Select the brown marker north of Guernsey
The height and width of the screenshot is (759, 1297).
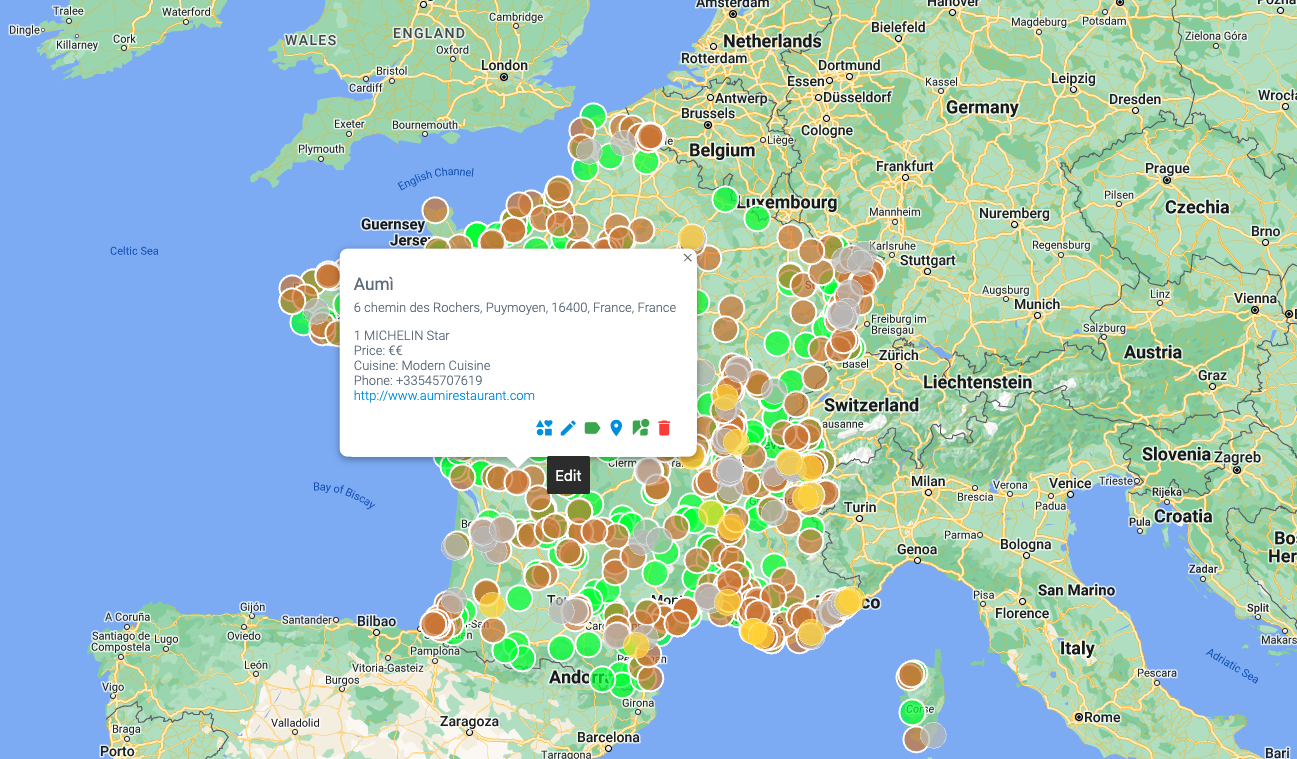click(435, 210)
